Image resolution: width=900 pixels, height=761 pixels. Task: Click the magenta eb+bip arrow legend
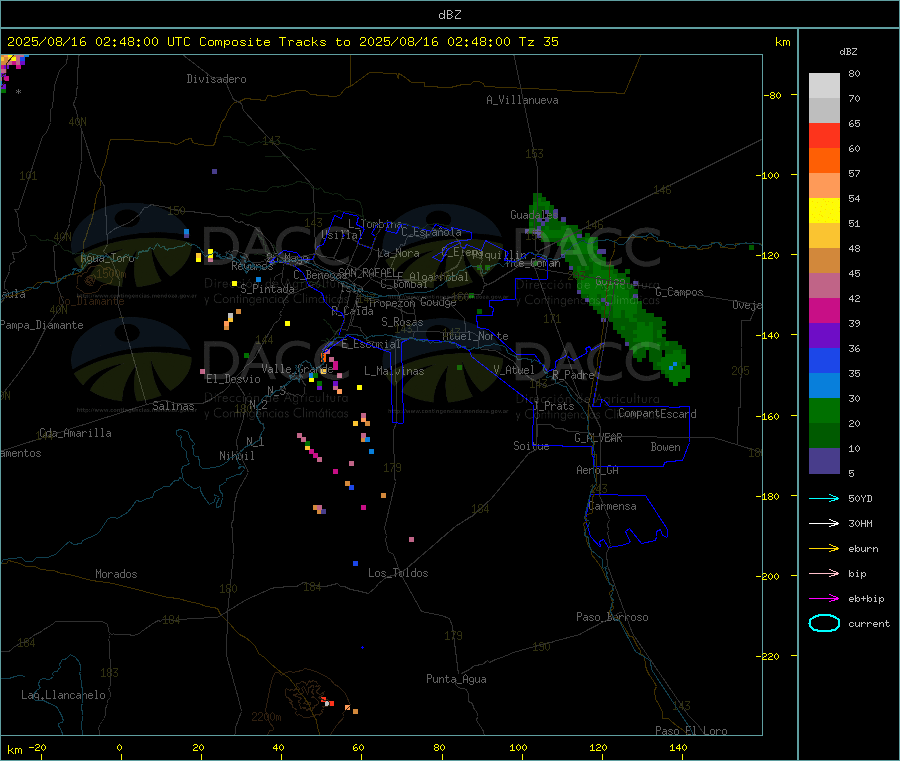[824, 598]
